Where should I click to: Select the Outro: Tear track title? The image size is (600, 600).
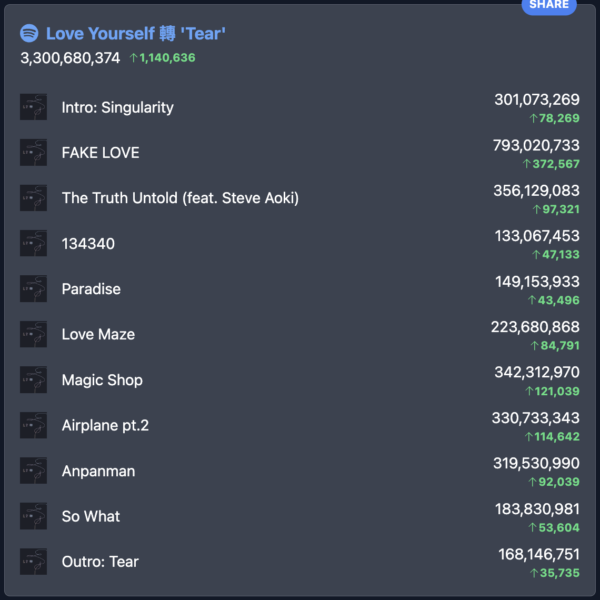click(100, 562)
